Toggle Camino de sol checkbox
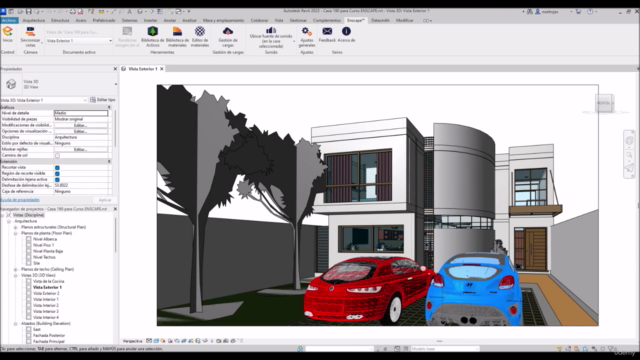 pyautogui.click(x=57, y=156)
